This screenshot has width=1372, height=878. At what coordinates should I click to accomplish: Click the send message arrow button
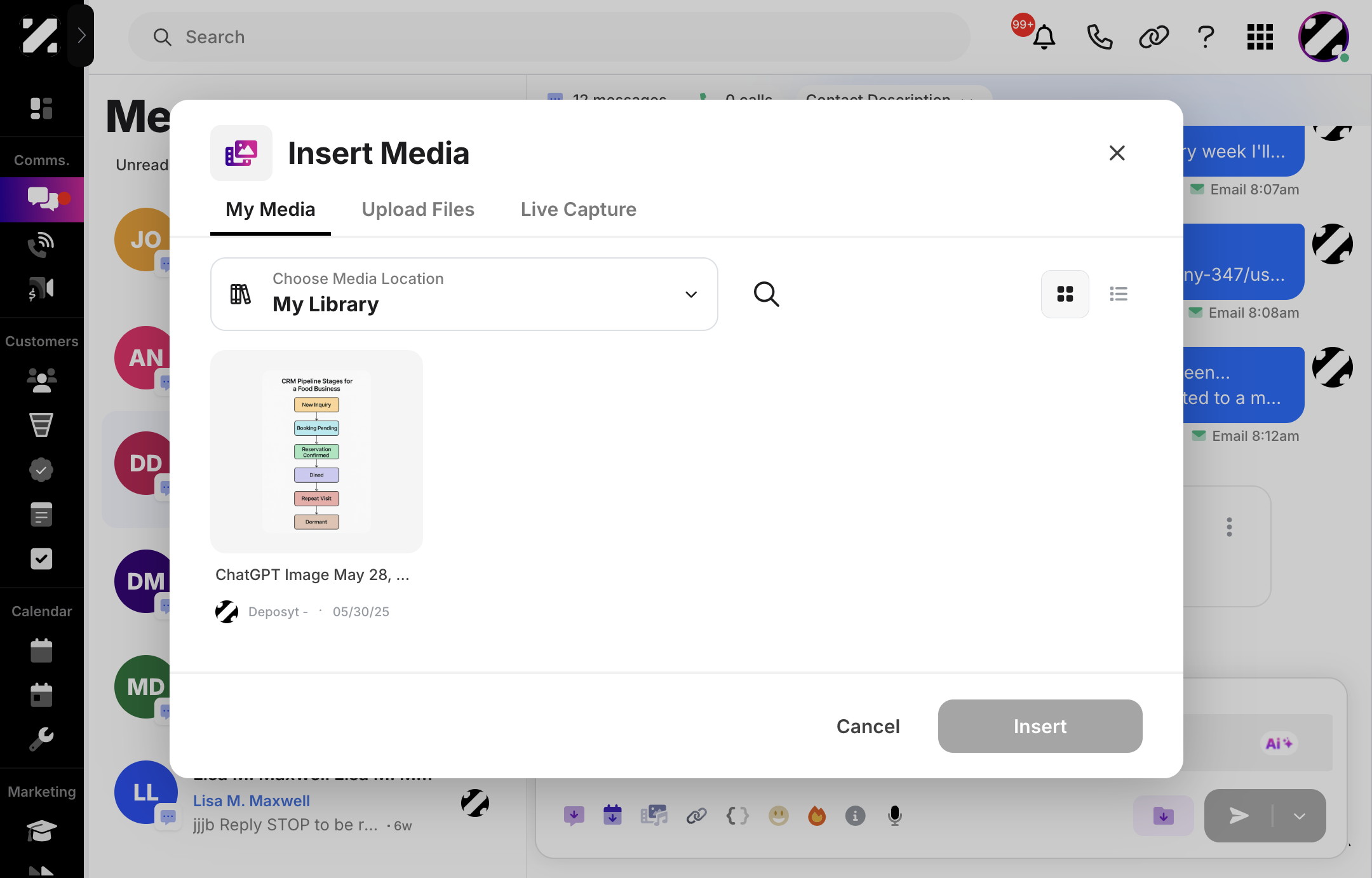click(x=1239, y=816)
